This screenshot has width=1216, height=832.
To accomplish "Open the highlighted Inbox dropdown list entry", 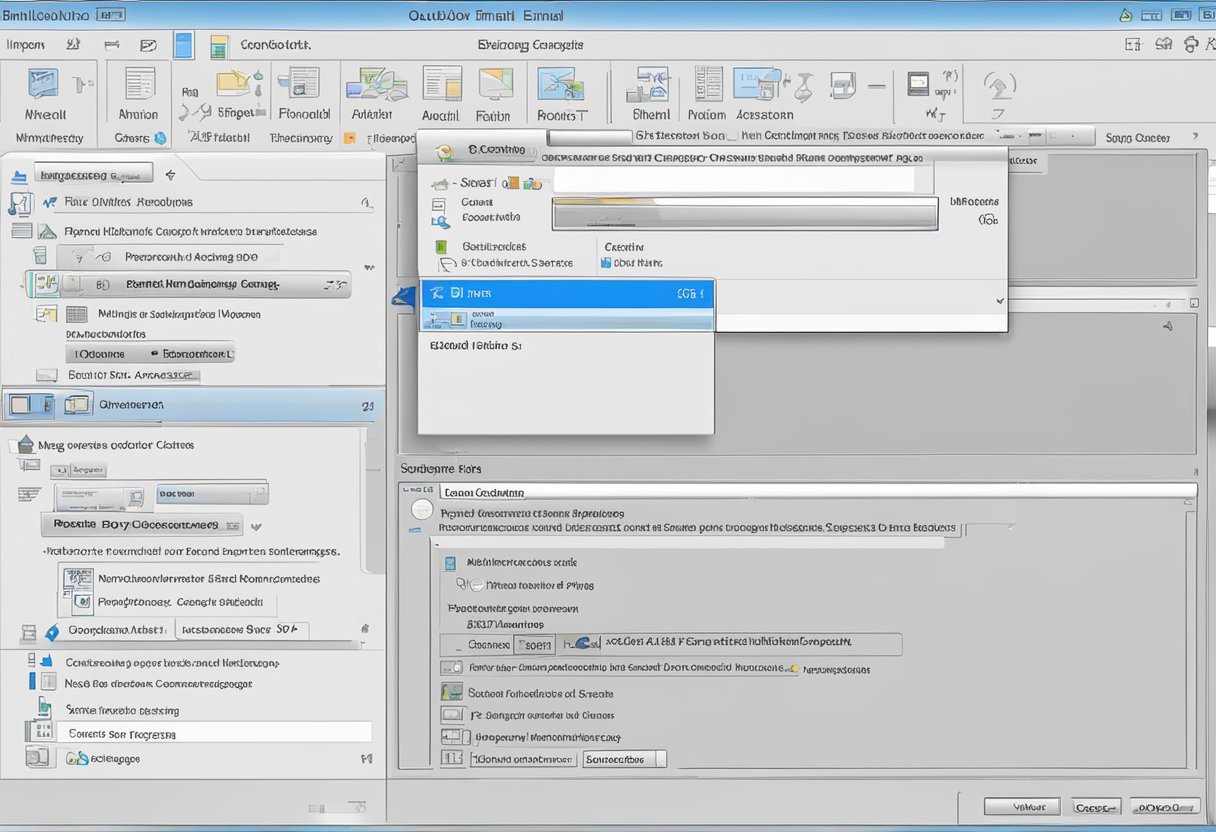I will 567,293.
